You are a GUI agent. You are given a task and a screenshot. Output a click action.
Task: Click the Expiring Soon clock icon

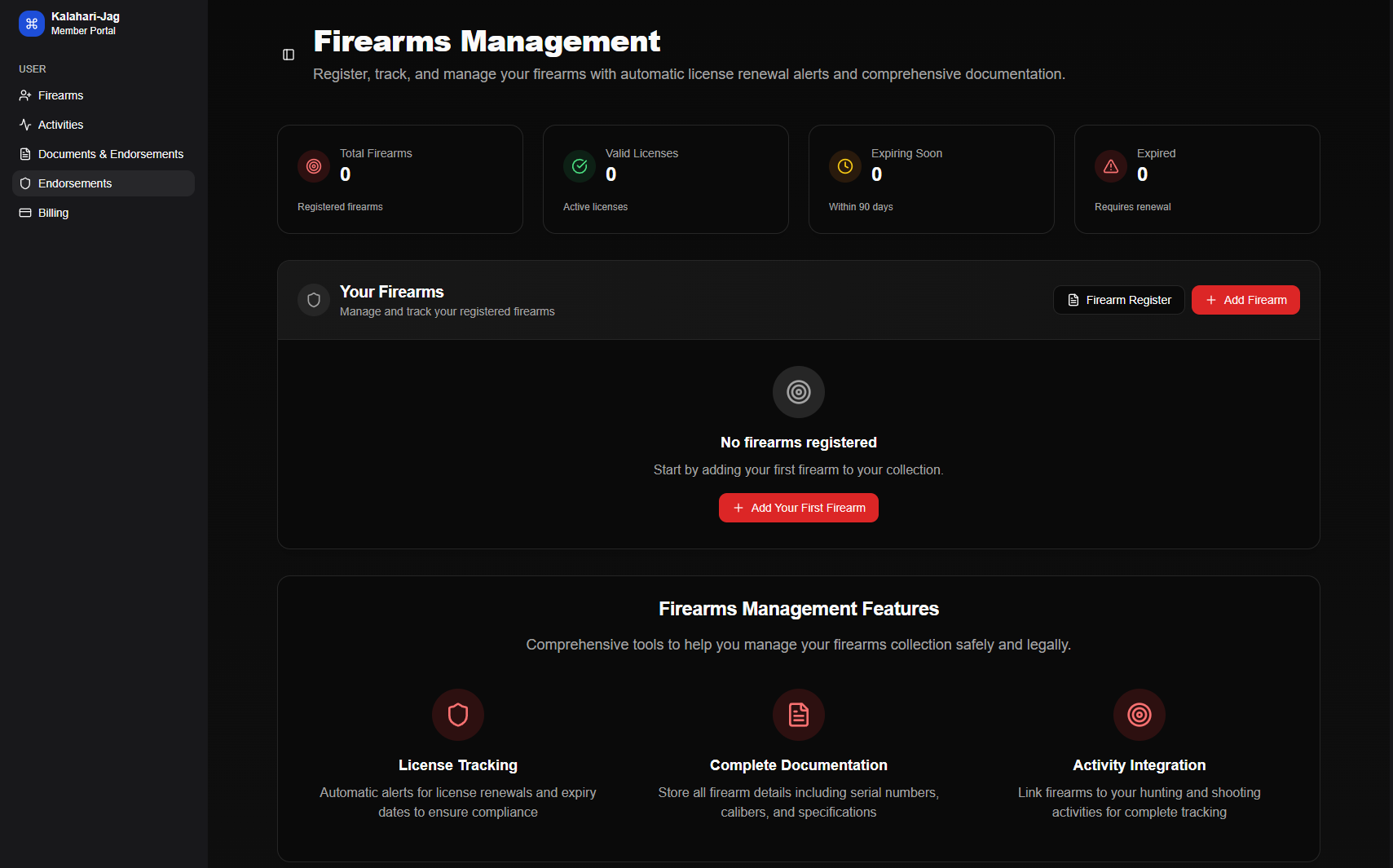[x=845, y=166]
